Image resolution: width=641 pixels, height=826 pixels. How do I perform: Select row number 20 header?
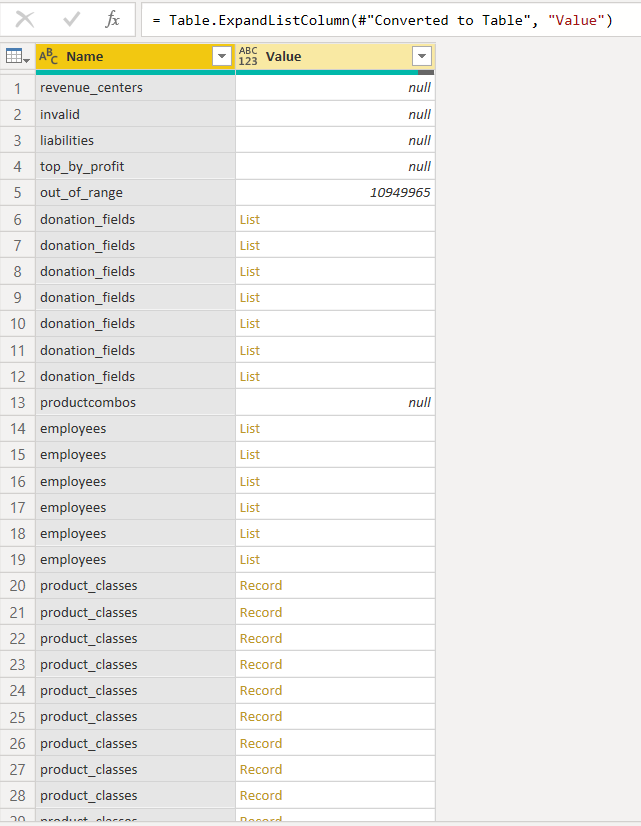(x=17, y=586)
